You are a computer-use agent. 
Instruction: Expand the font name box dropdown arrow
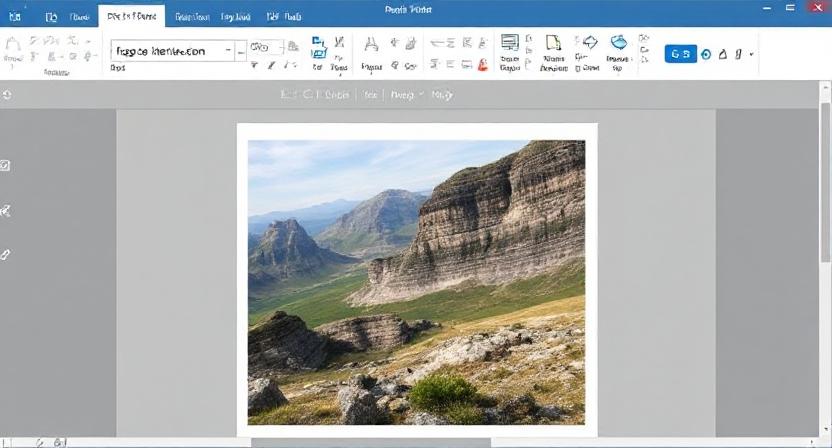[x=228, y=51]
